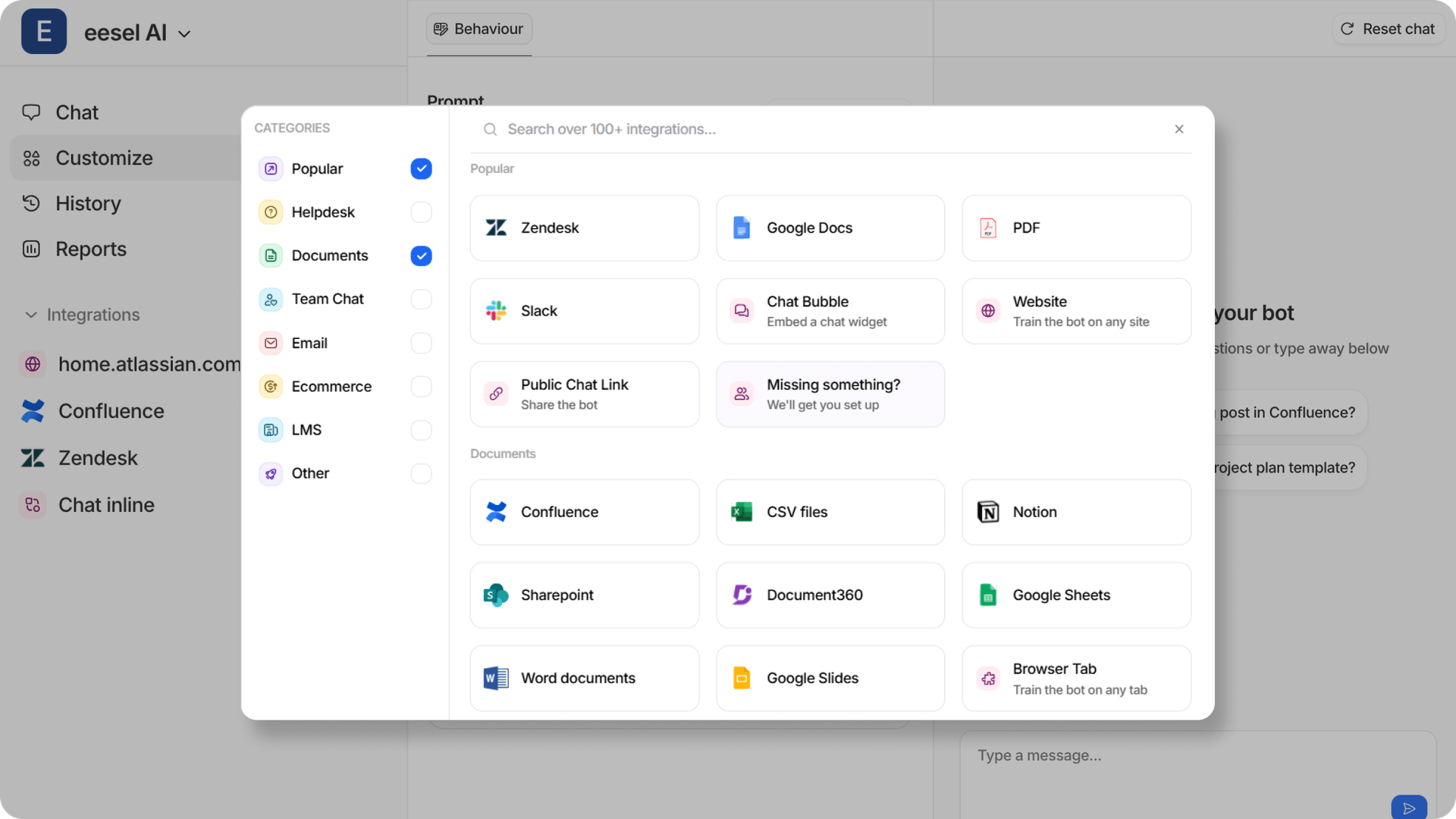Viewport: 1456px width, 819px height.
Task: Open the Chat Bubble widget option
Action: click(x=830, y=311)
